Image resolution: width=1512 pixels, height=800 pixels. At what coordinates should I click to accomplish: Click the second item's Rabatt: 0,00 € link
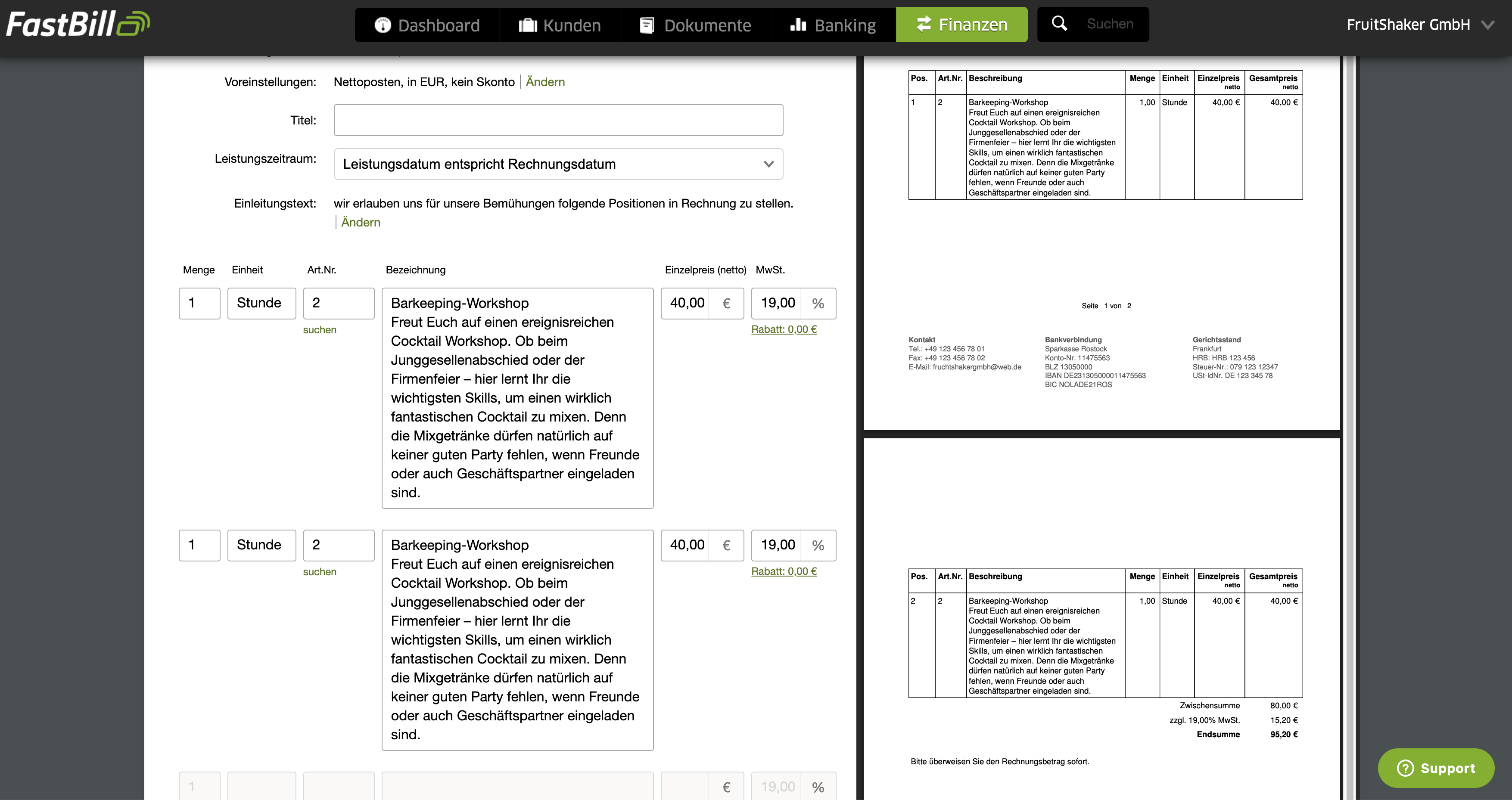(784, 572)
